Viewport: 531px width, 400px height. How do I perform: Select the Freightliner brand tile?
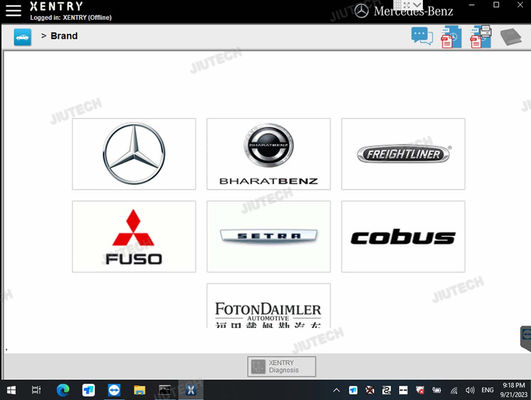403,154
